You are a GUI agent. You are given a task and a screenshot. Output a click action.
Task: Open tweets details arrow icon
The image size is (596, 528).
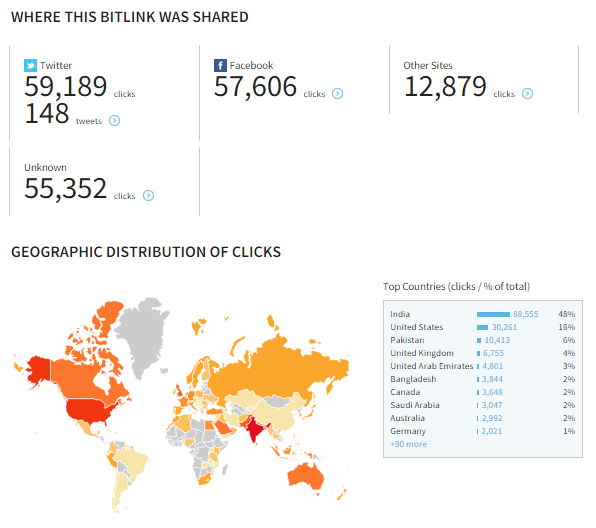click(x=114, y=121)
